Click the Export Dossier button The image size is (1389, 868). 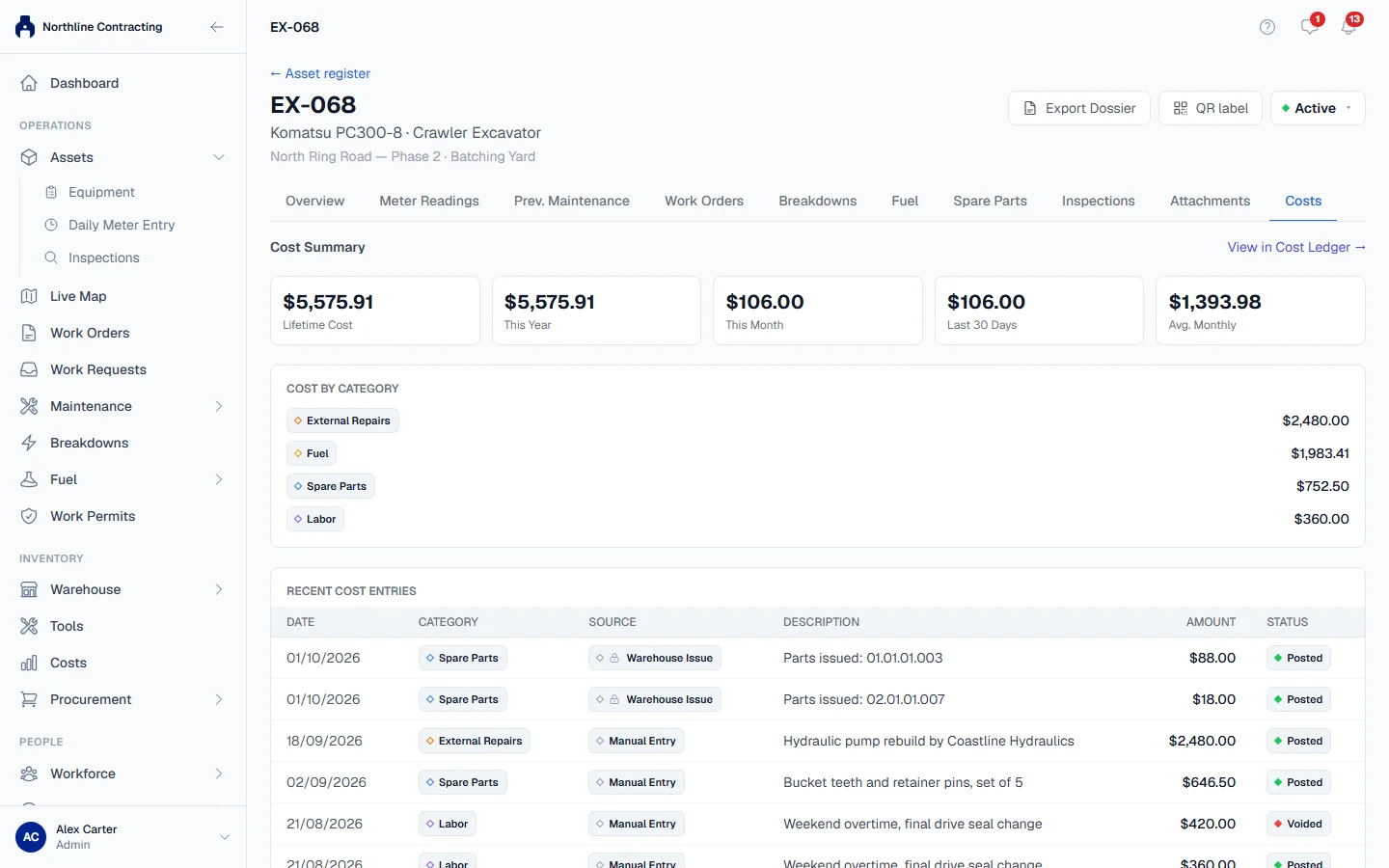click(1079, 108)
